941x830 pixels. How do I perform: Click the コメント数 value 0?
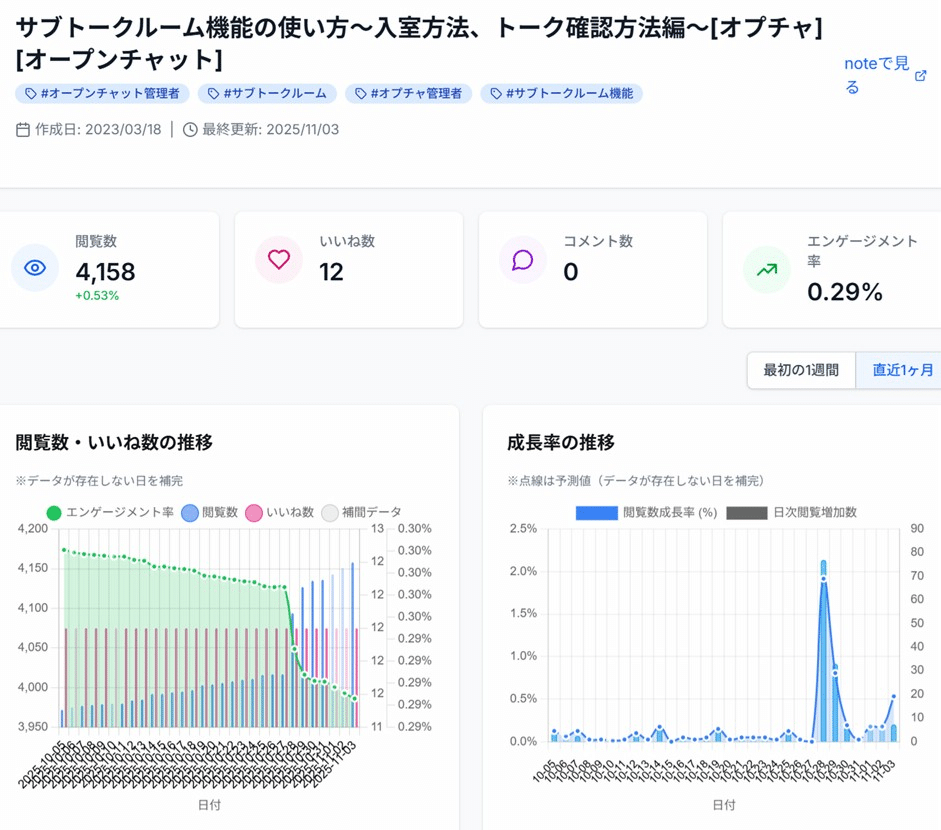pyautogui.click(x=571, y=272)
